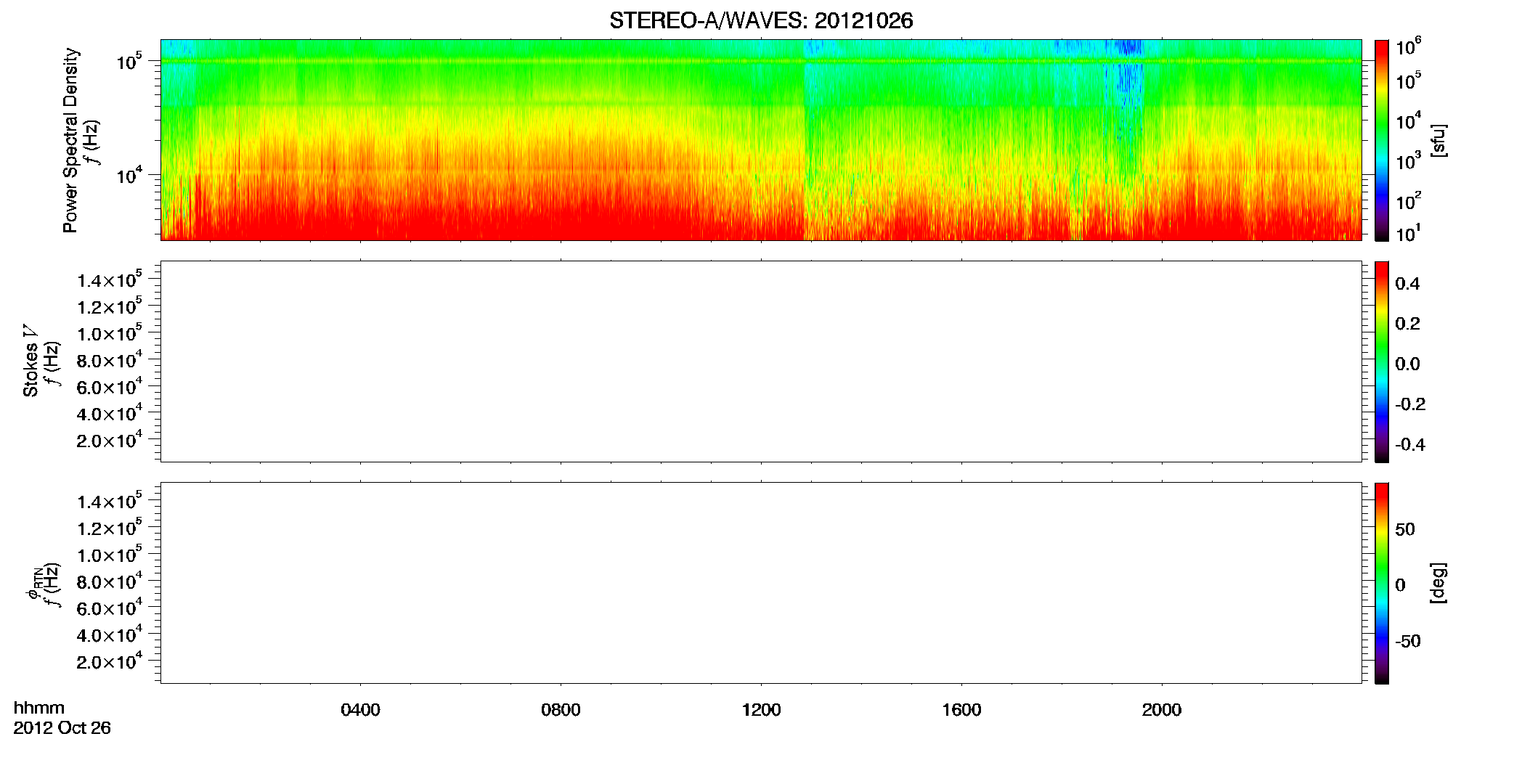Click the power spectral density color bar
Image resolution: width=1522 pixels, height=784 pixels.
(x=1382, y=140)
